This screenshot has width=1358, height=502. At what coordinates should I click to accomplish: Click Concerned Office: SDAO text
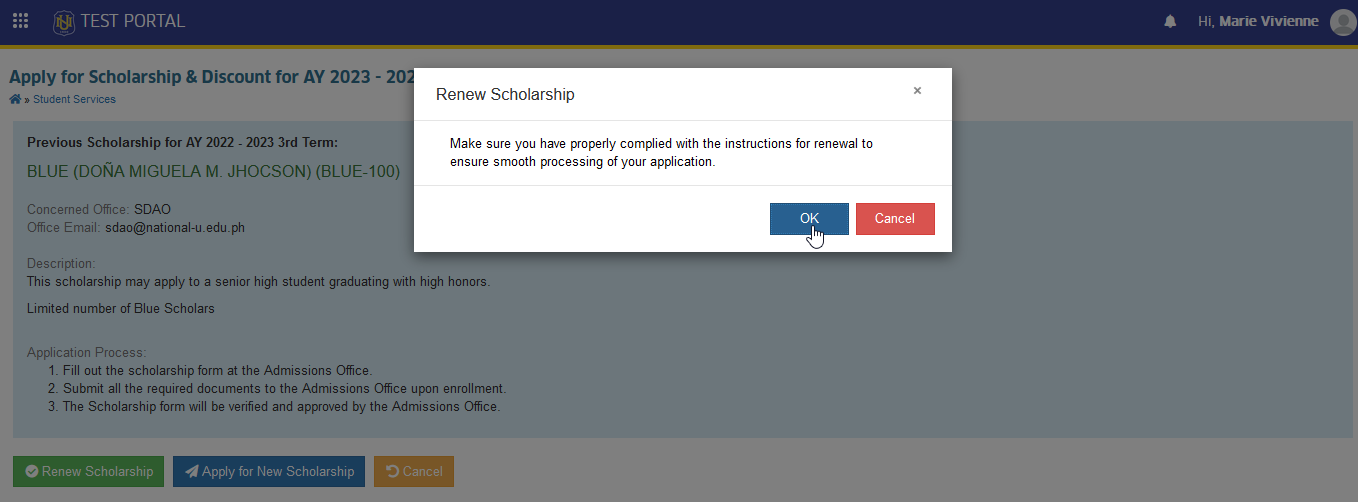click(x=99, y=209)
